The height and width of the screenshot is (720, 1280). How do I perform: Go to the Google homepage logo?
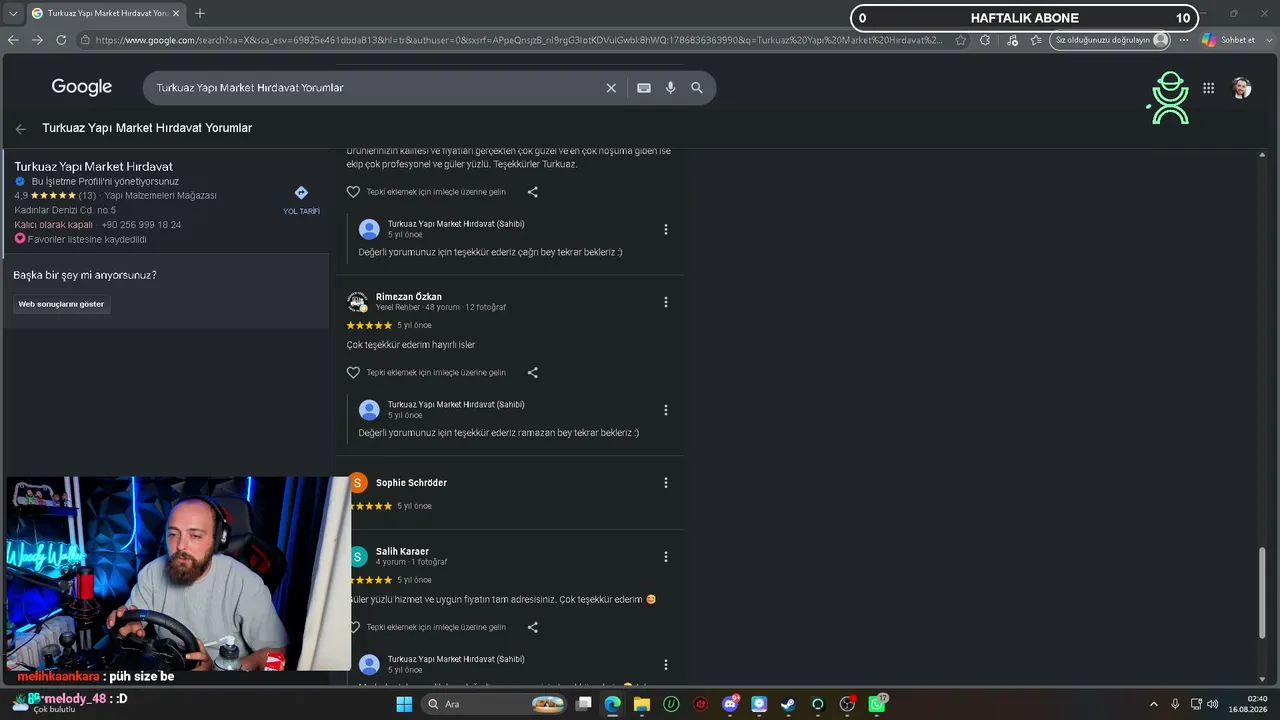[x=82, y=88]
